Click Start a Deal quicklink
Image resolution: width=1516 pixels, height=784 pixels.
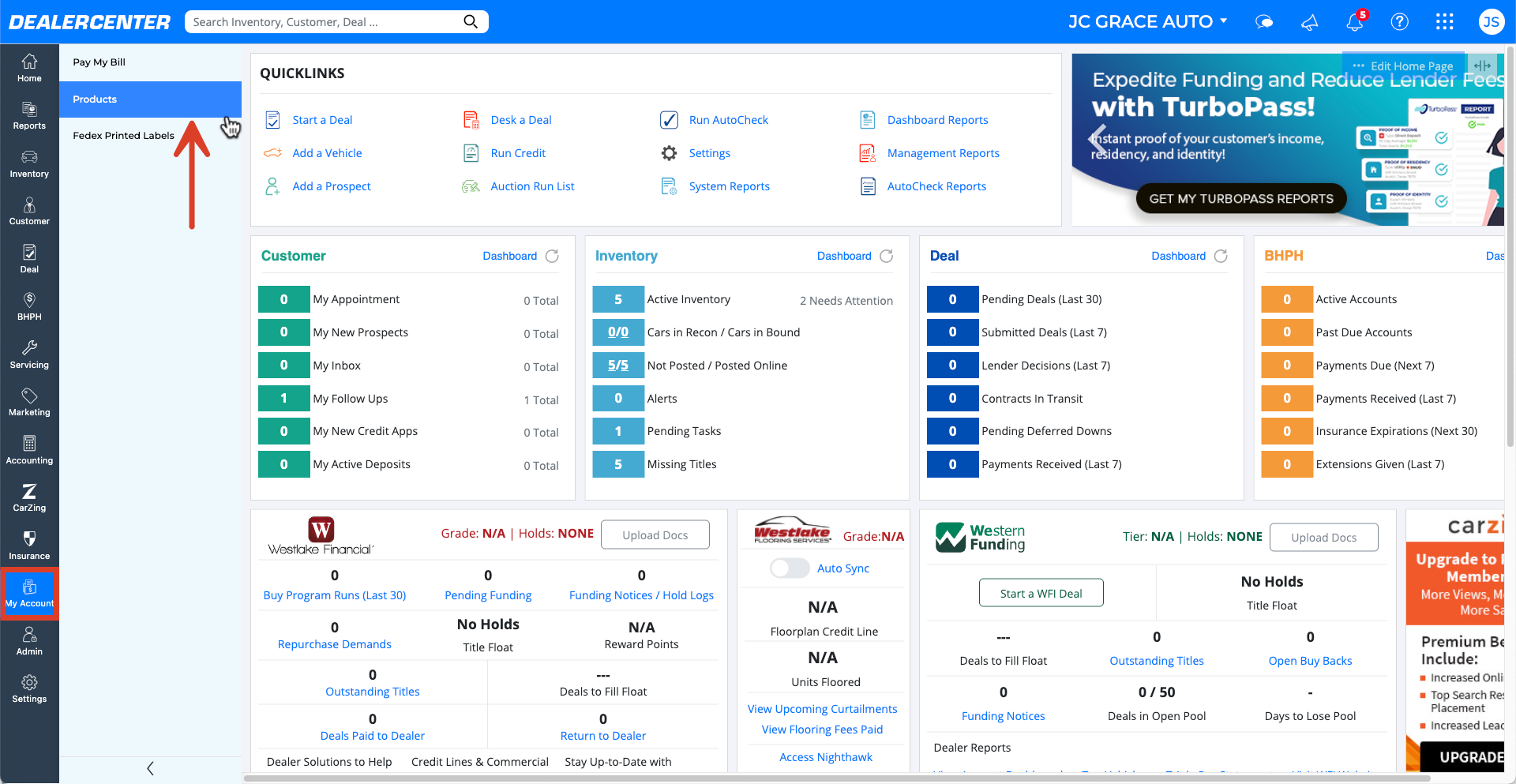(x=322, y=120)
